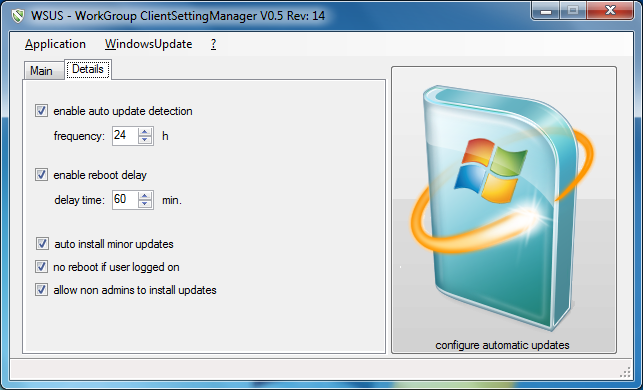Close the WSUS ClientSettingManager window
This screenshot has height=390, width=643.
tap(610, 11)
